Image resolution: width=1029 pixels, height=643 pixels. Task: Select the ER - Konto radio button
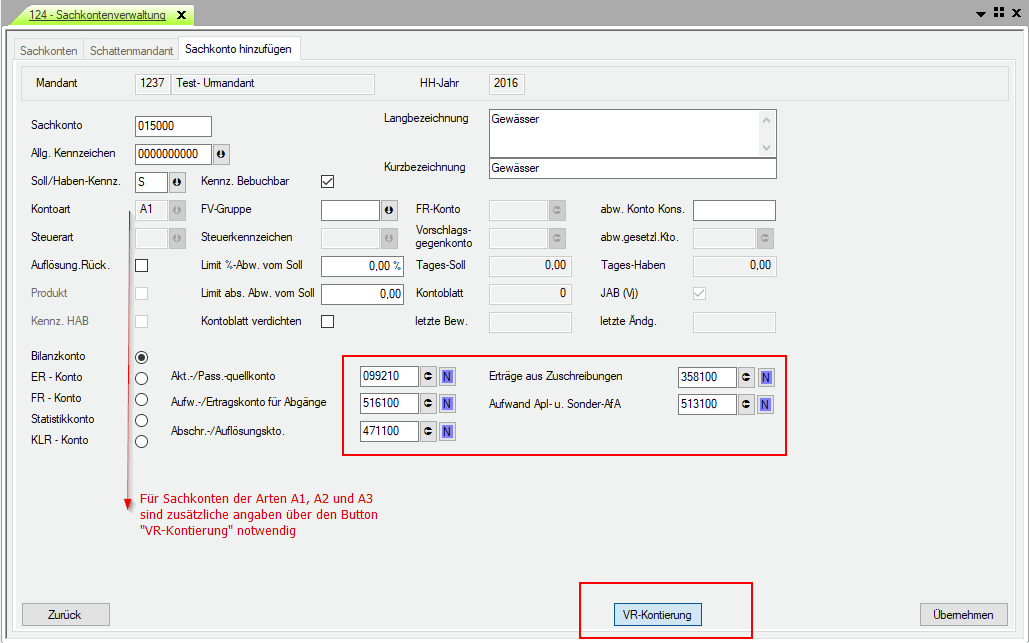141,378
